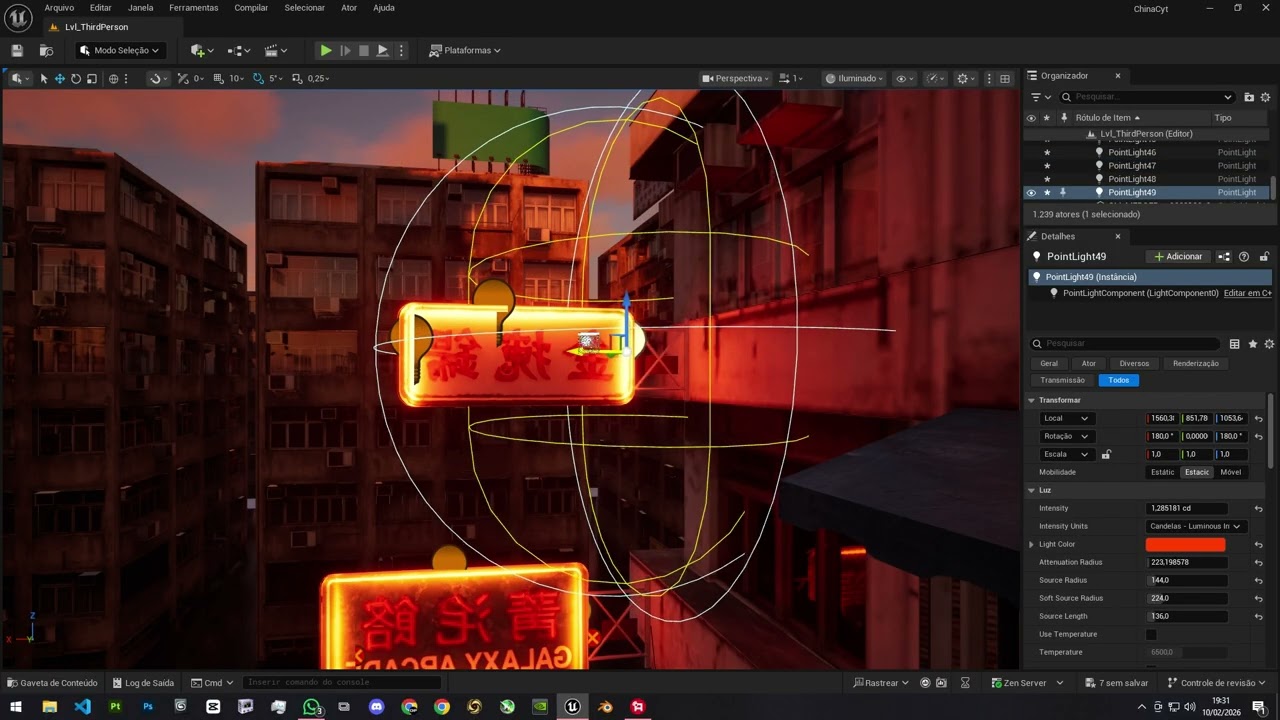Open the Plataformas dropdown

click(465, 50)
